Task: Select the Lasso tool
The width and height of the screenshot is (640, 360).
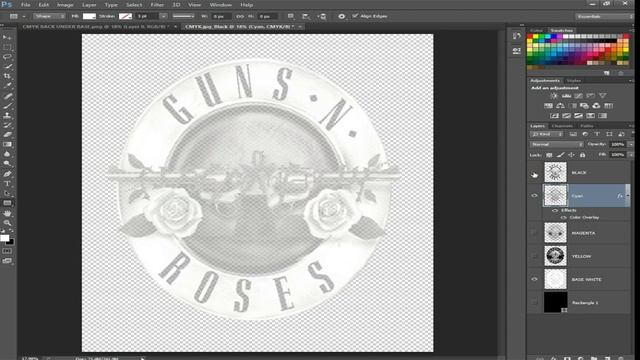Action: [7, 57]
